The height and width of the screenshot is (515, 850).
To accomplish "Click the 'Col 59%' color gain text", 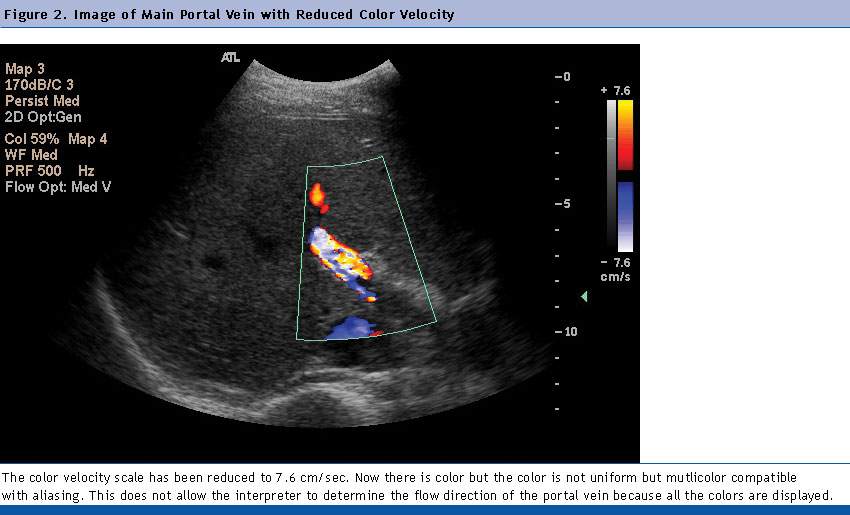I will pyautogui.click(x=31, y=139).
